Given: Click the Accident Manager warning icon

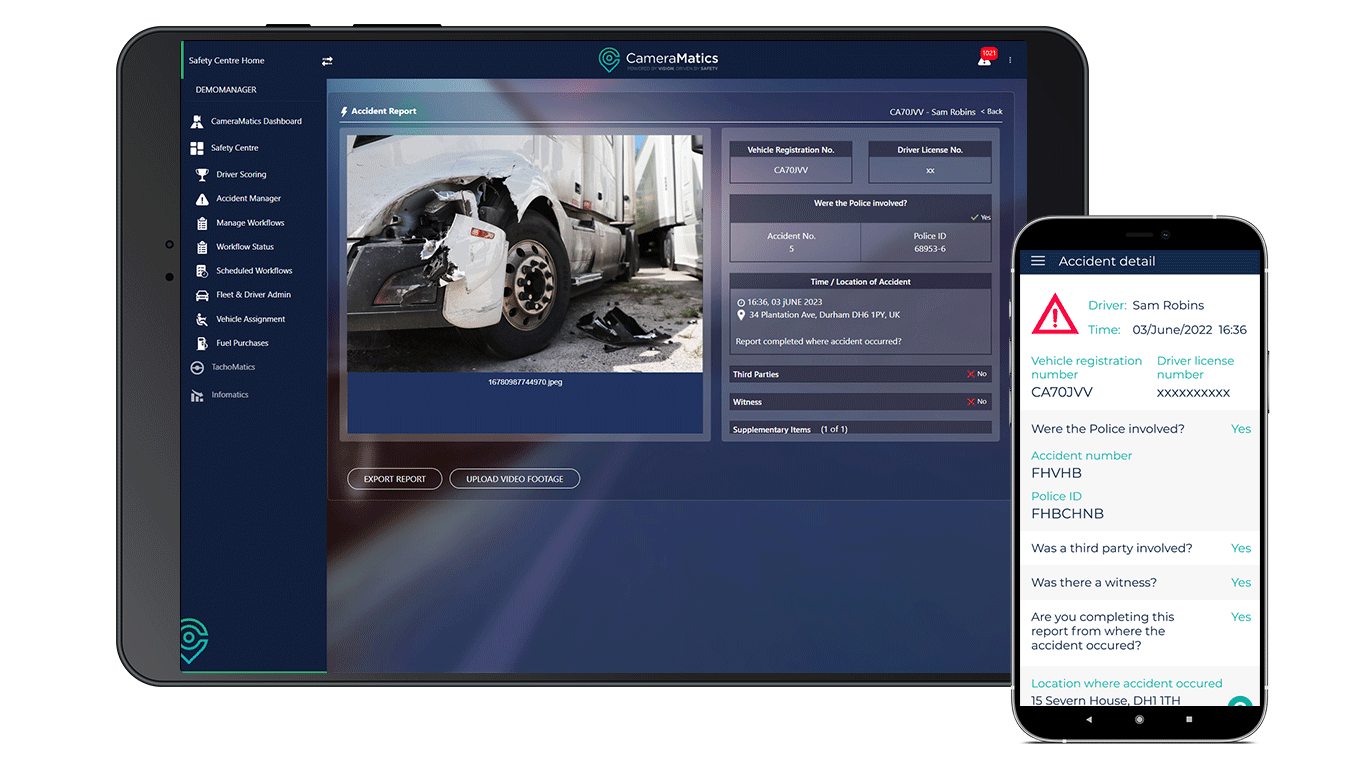Looking at the screenshot, I should tap(202, 199).
